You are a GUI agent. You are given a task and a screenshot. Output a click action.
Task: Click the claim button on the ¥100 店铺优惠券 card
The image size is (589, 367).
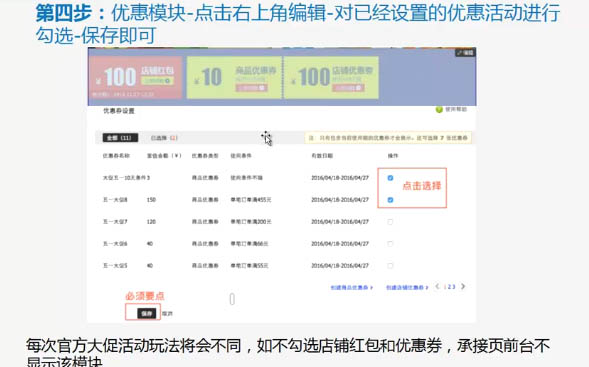tap(348, 88)
